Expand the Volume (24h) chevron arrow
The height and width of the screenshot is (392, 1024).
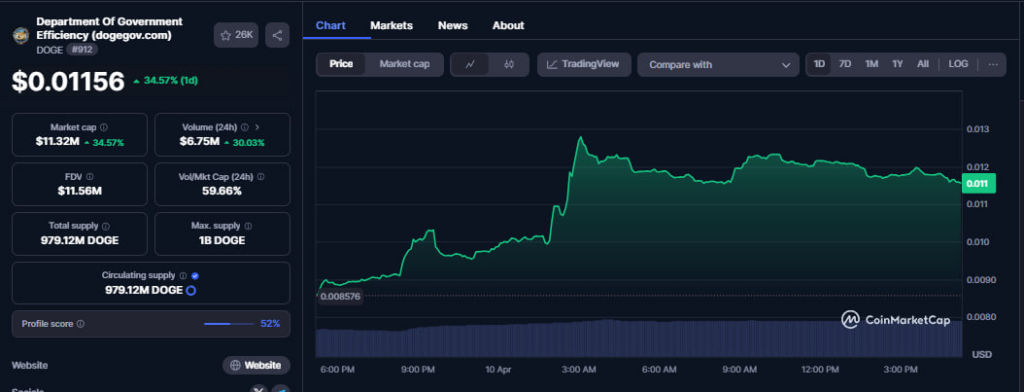(x=257, y=128)
